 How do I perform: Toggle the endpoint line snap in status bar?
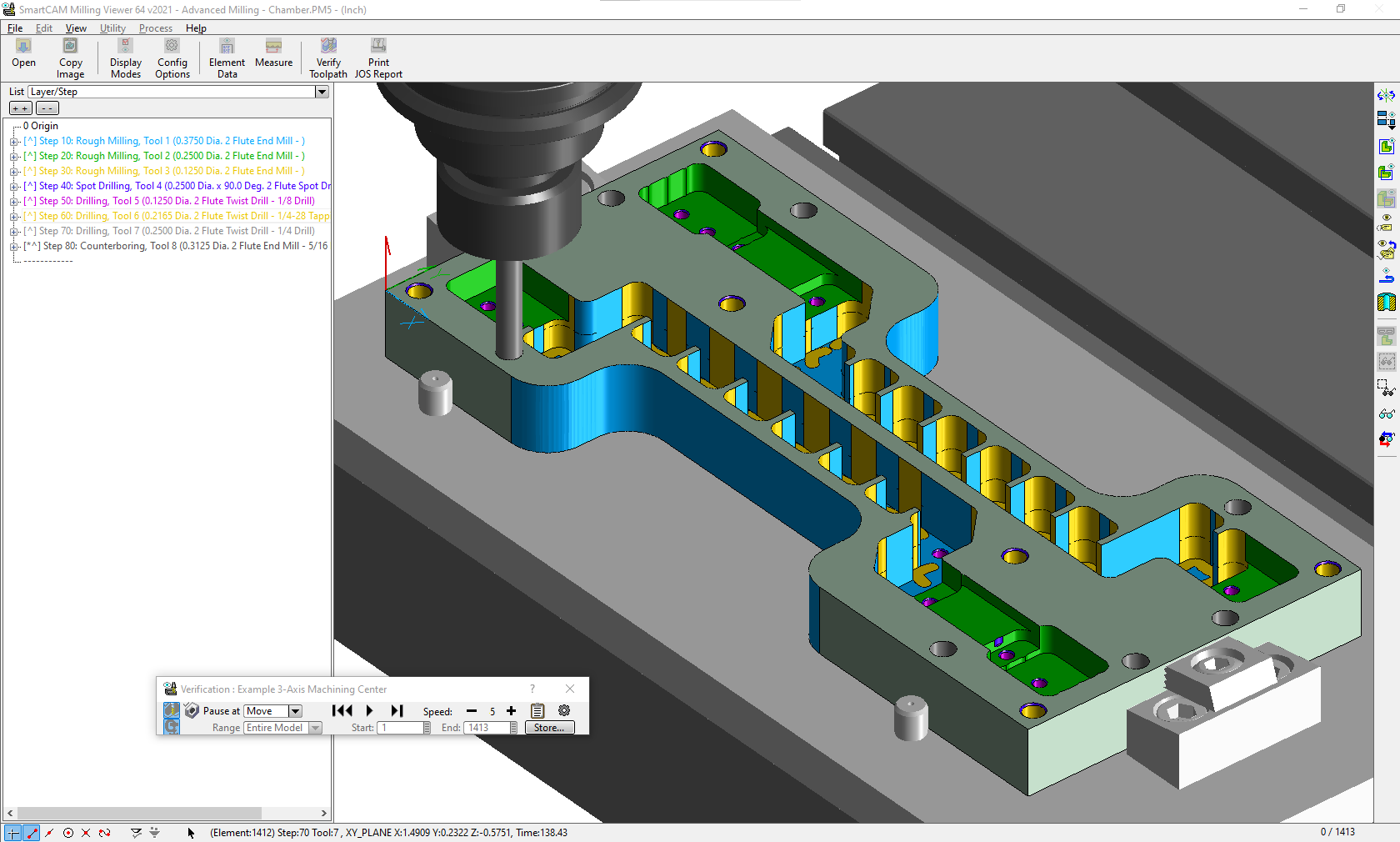coord(31,833)
